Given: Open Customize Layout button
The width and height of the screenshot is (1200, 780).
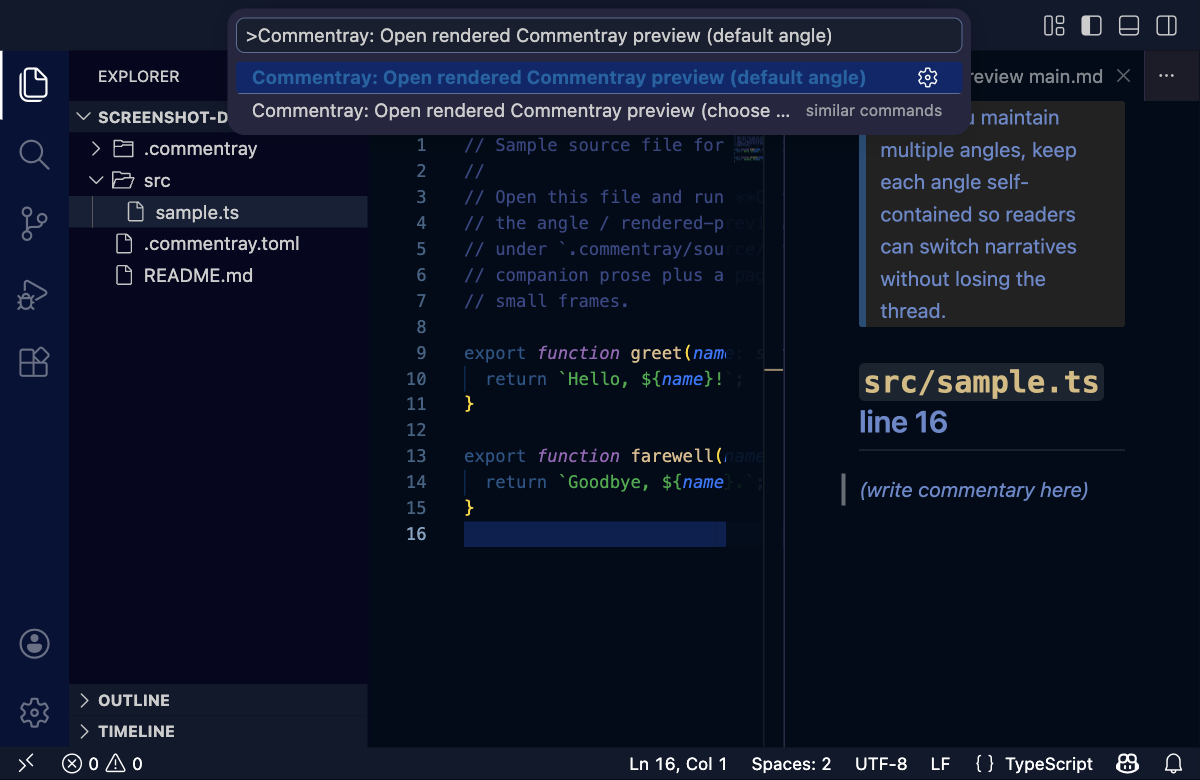Looking at the screenshot, I should coord(1054,25).
